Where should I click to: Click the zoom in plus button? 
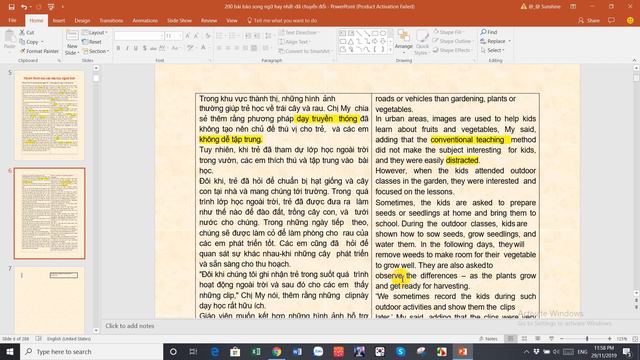tap(609, 339)
